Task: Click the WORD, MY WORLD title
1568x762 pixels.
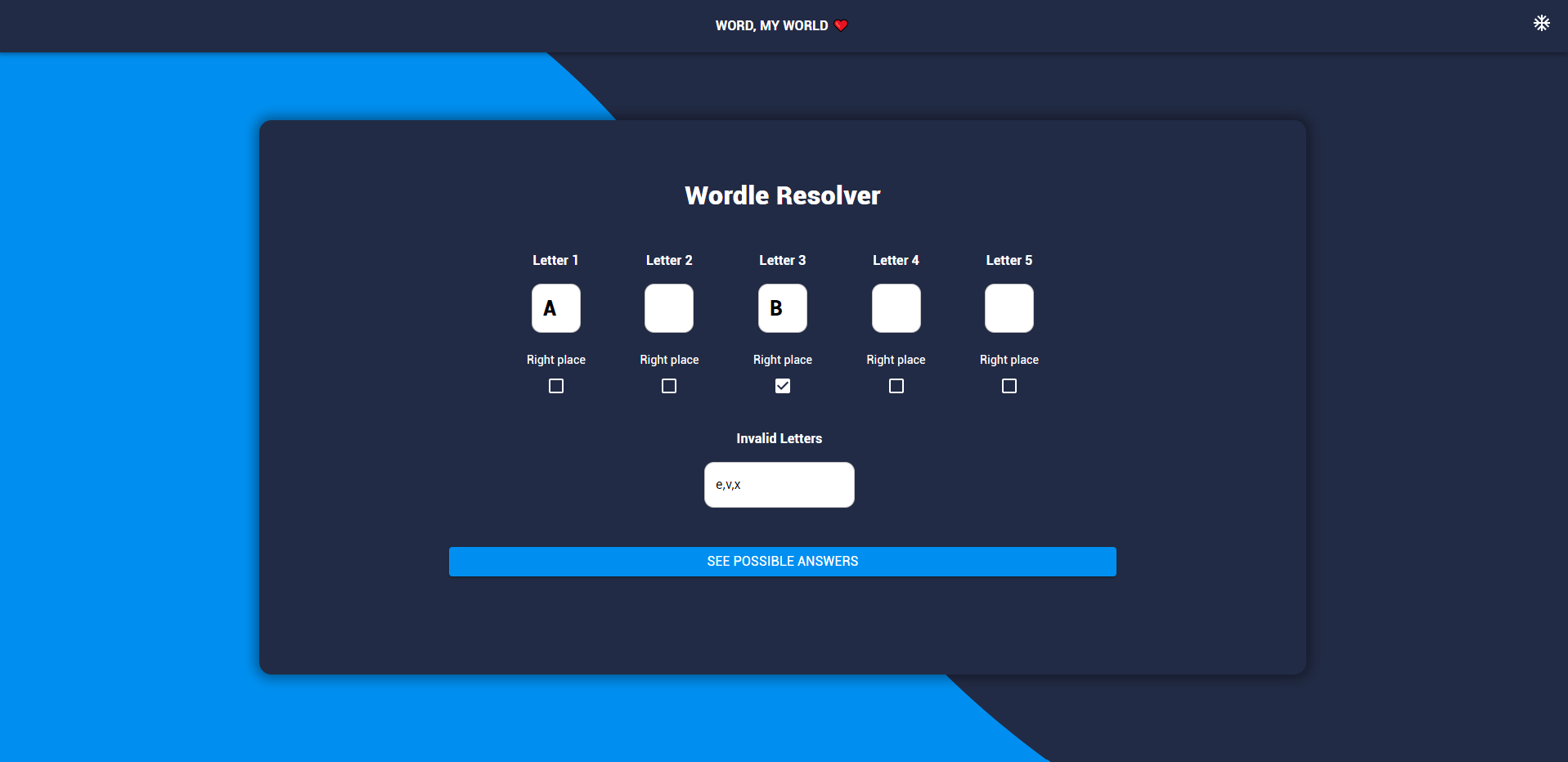Action: tap(771, 26)
